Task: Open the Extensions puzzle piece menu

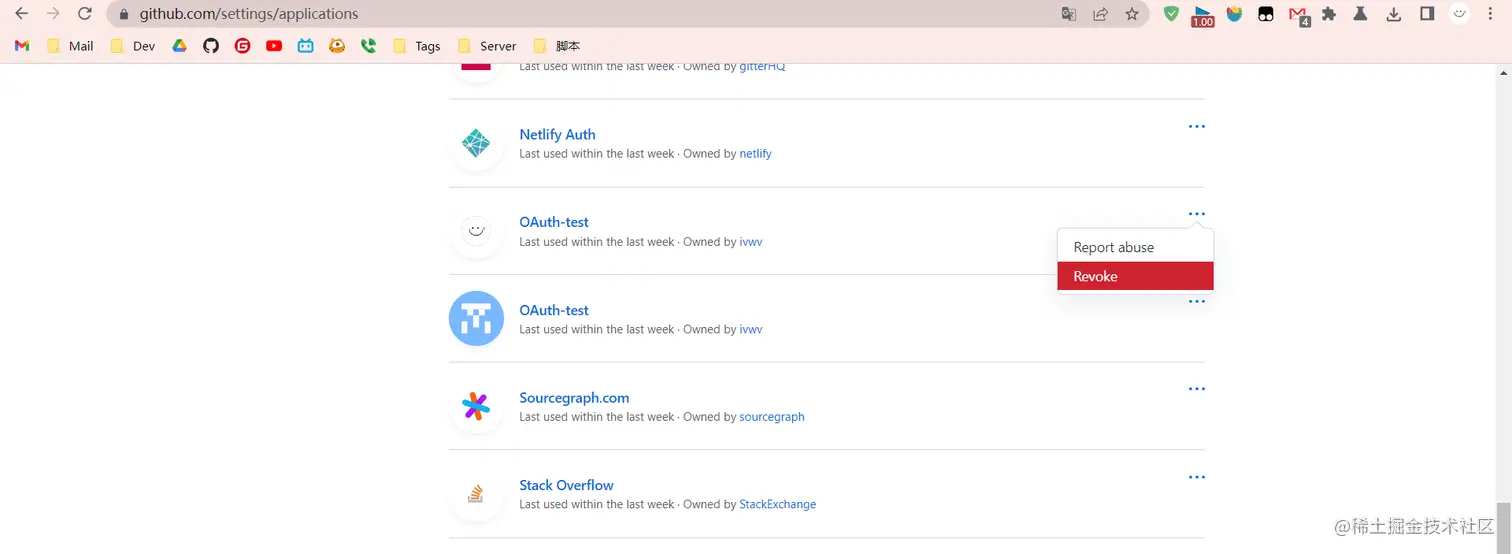Action: point(1329,14)
